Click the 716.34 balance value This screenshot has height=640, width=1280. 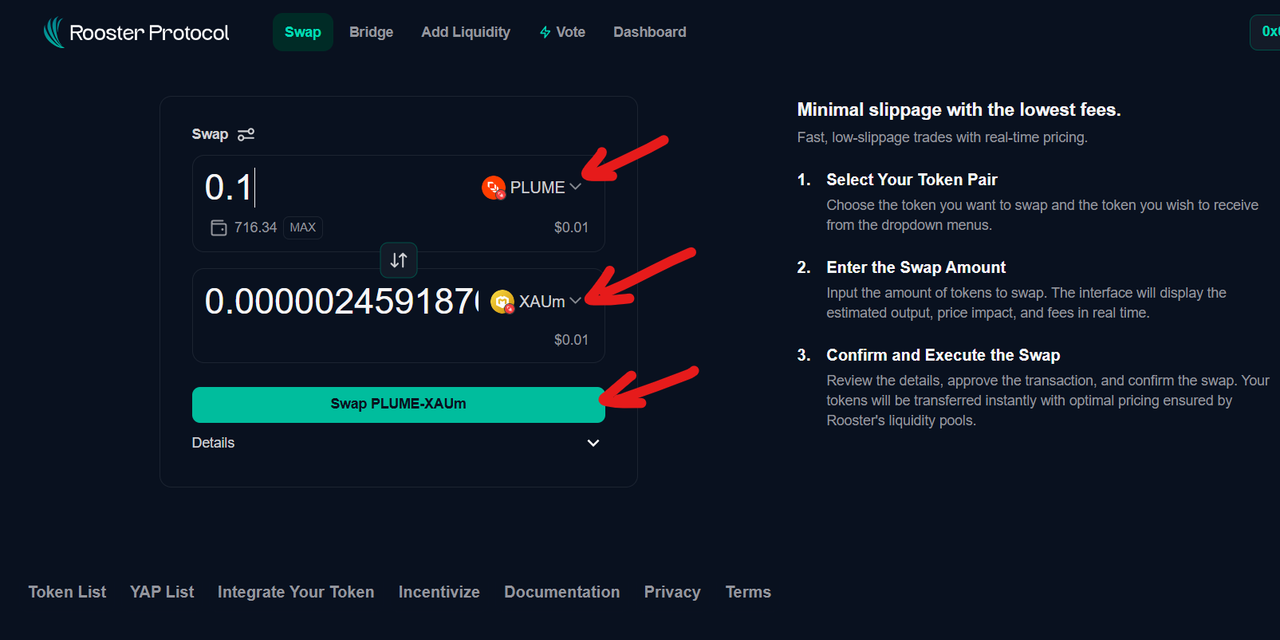click(255, 227)
